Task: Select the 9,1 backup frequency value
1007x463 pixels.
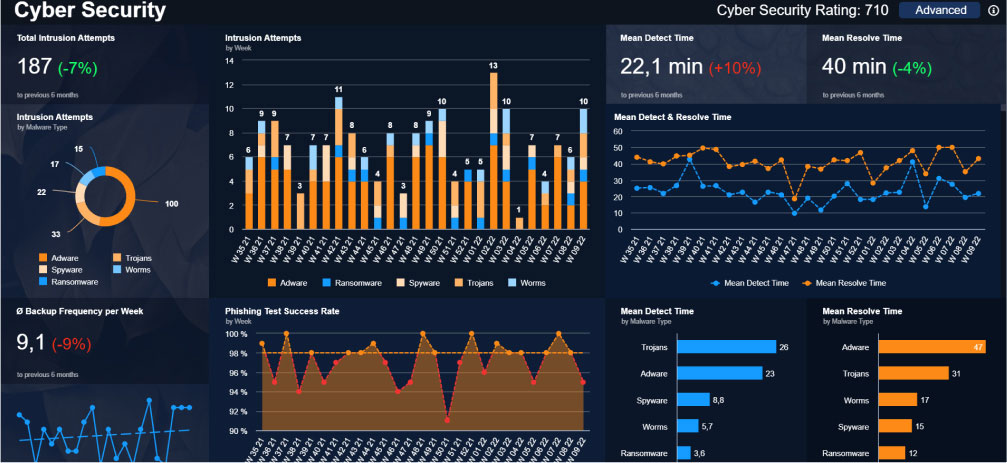Action: coord(31,343)
